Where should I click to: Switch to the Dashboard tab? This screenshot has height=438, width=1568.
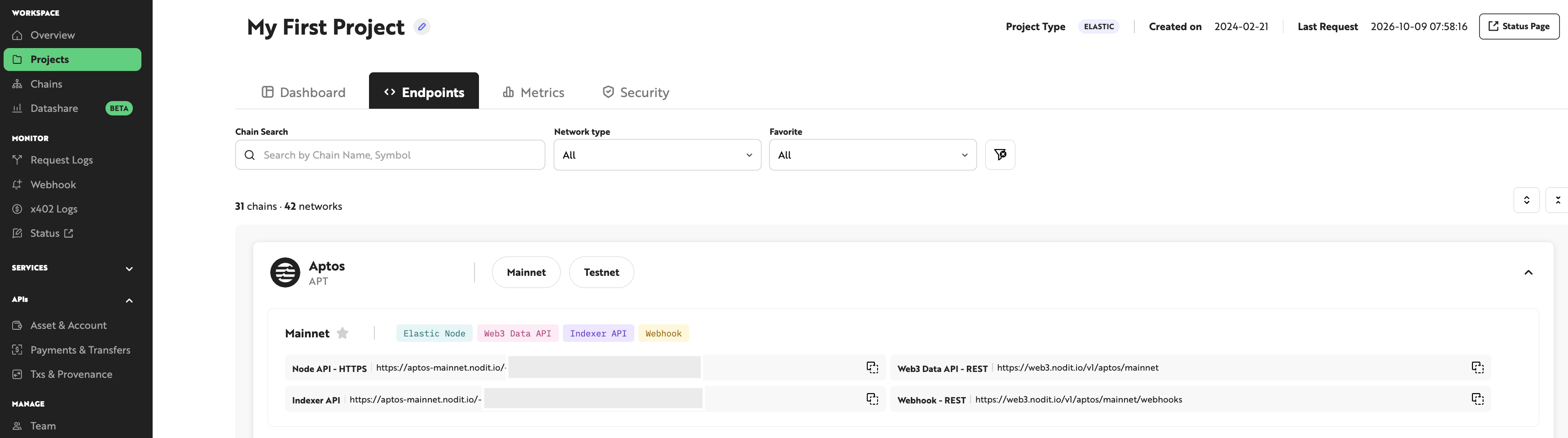304,92
